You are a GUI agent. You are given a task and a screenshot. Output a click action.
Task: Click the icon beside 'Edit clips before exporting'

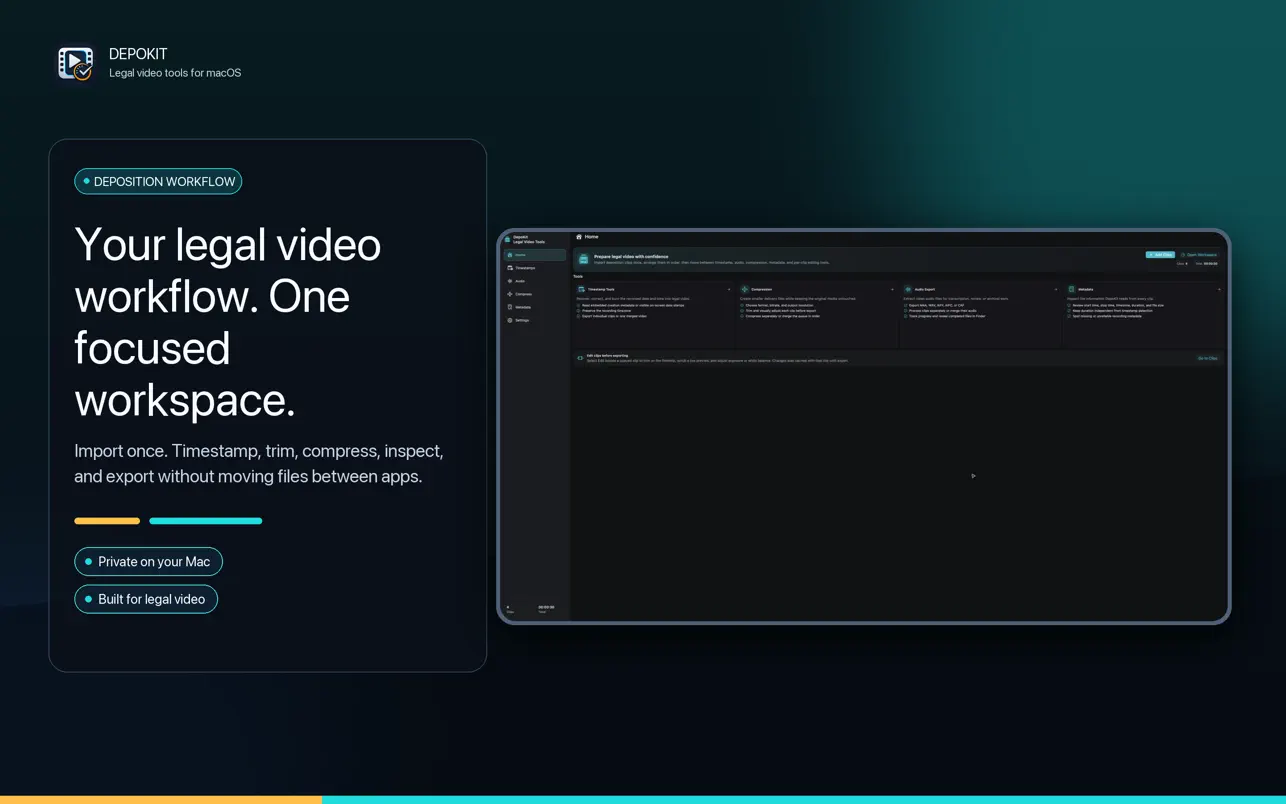pos(580,358)
